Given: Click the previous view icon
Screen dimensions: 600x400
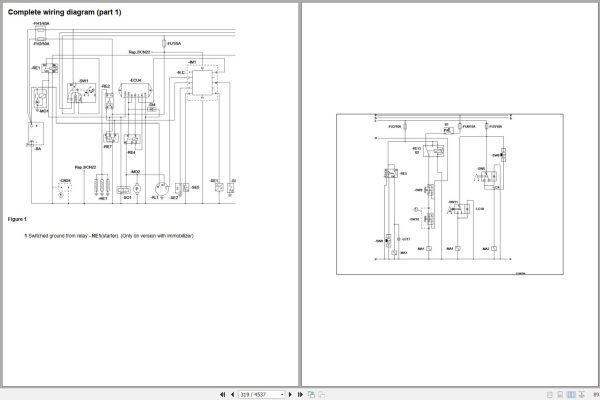Looking at the screenshot, I should 311,394.
